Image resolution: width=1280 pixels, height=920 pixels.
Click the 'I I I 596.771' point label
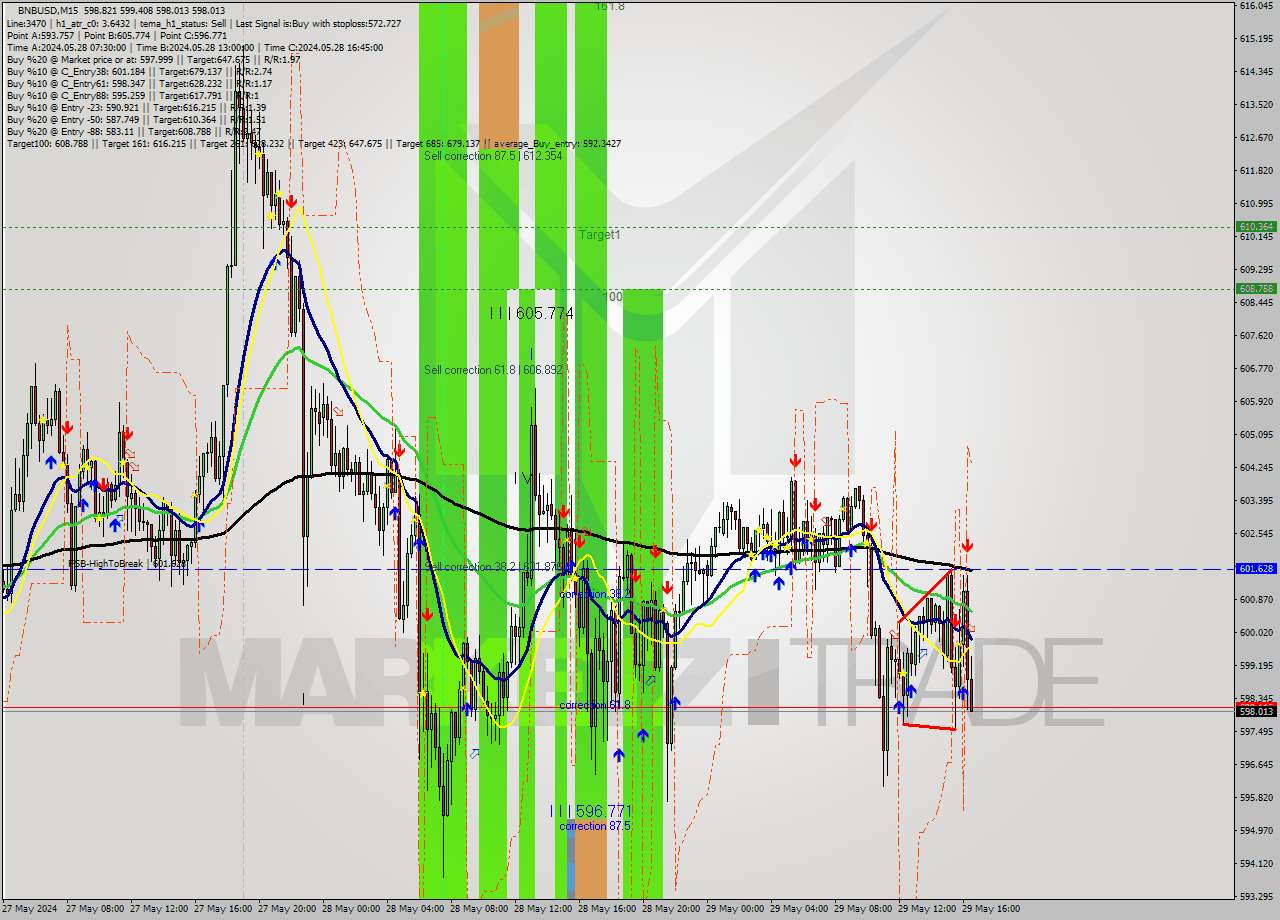point(589,811)
